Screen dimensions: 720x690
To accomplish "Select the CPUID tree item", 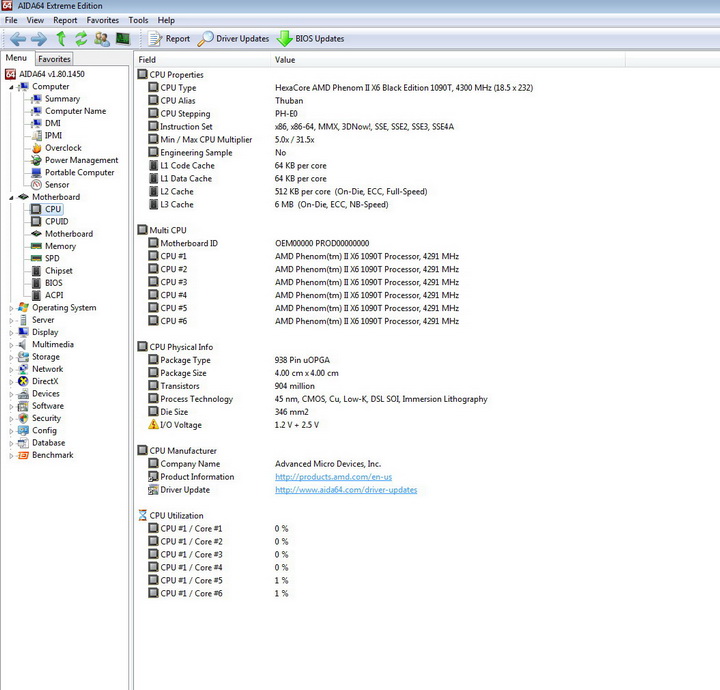I will [x=56, y=222].
